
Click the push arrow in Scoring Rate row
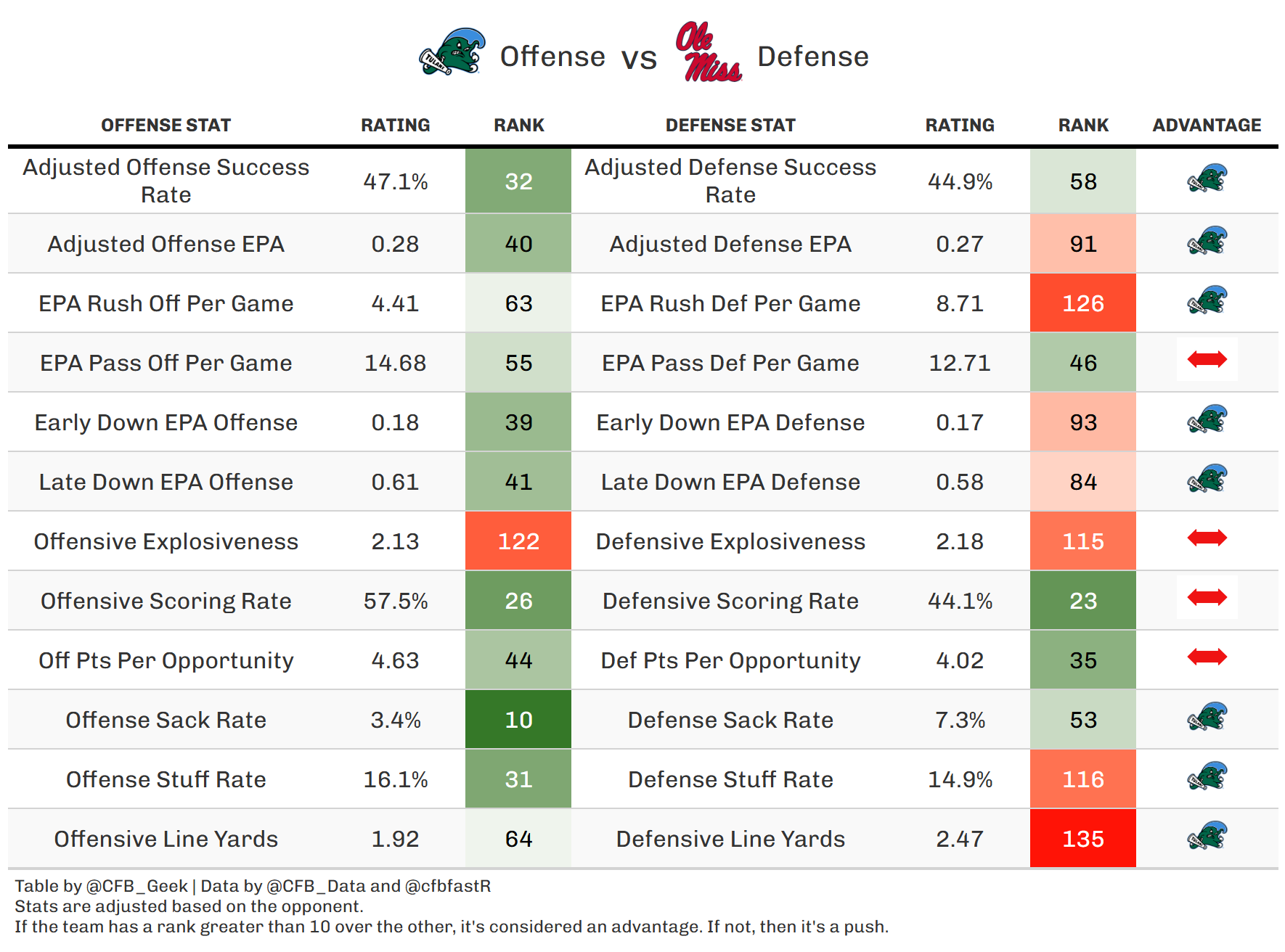(x=1207, y=597)
